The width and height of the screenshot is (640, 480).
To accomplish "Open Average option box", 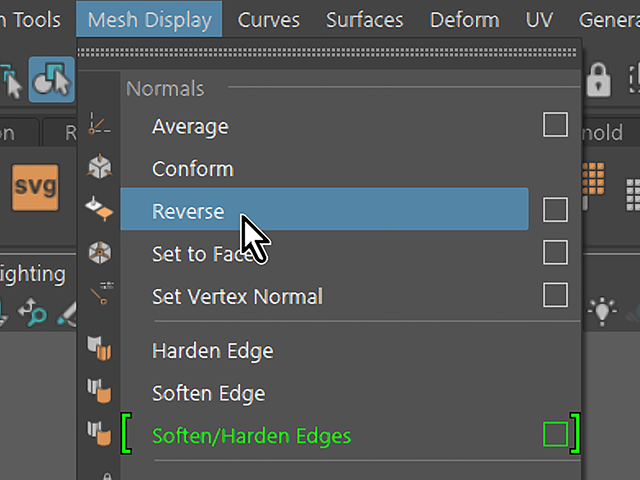I will click(555, 124).
